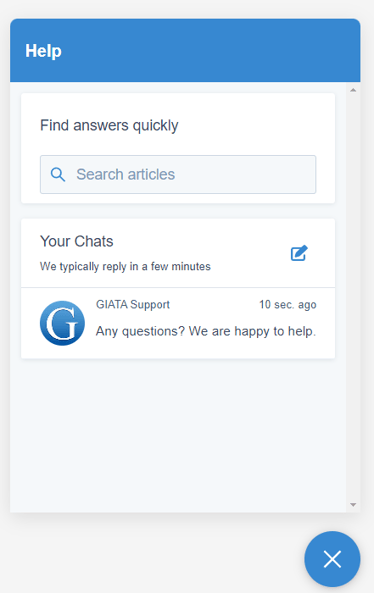This screenshot has width=374, height=593.
Task: Click the magnifier icon in search box
Action: point(58,175)
